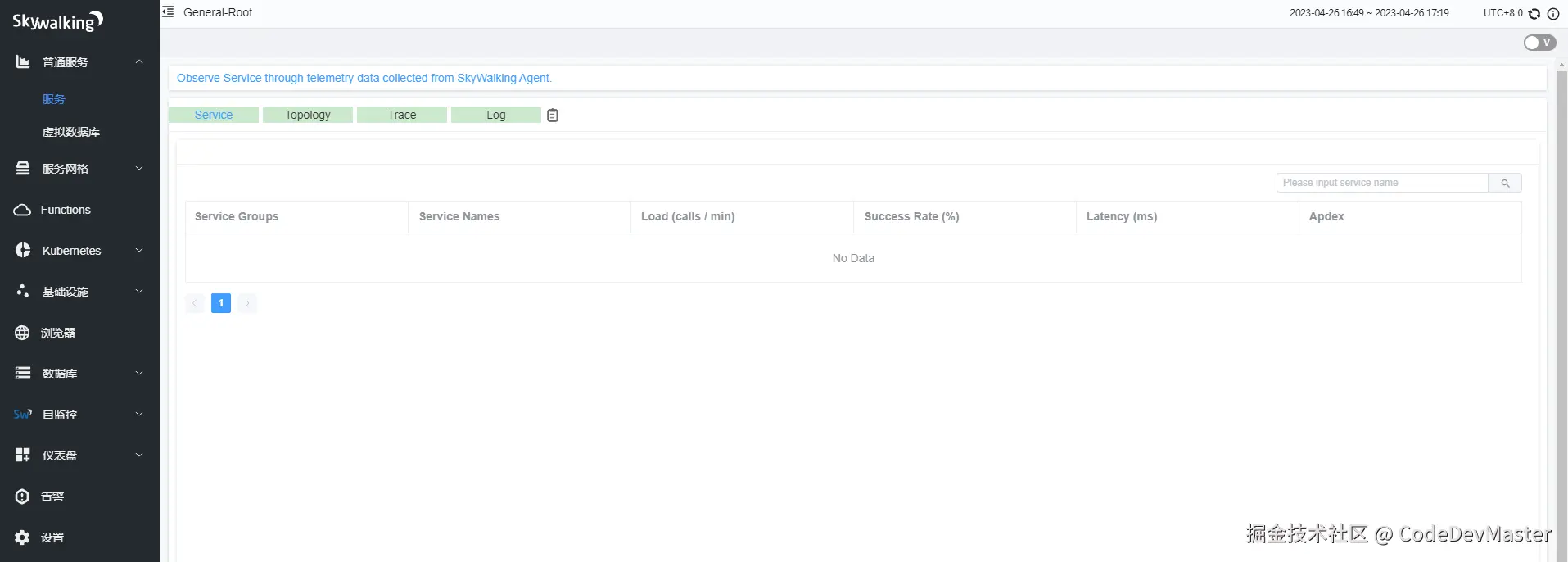Switch to the Log tab
Viewport: 1568px width, 562px height.
click(496, 115)
